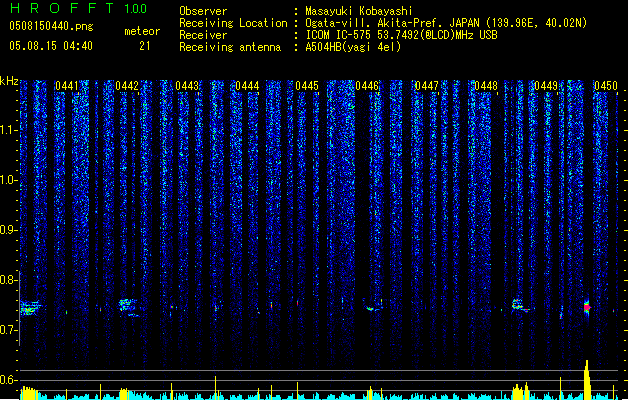Click the 'Observer' field label

(203, 11)
